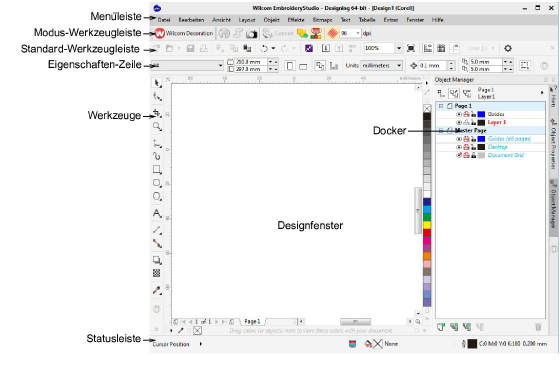Viewport: 560px width, 368px height.
Task: Click the Save diskette icon
Action: (x=190, y=48)
